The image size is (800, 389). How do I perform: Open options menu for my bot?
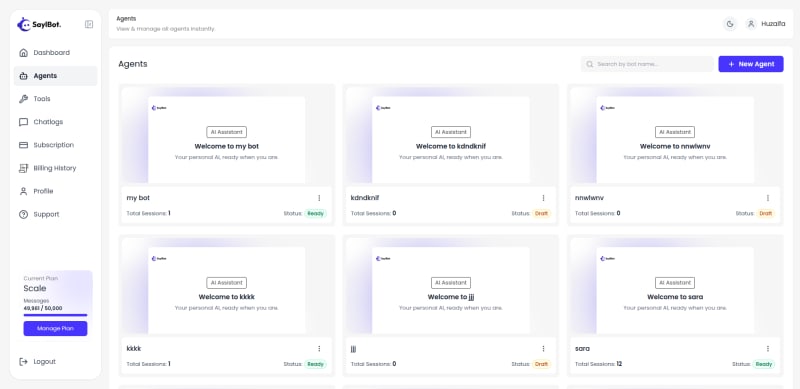click(x=319, y=198)
